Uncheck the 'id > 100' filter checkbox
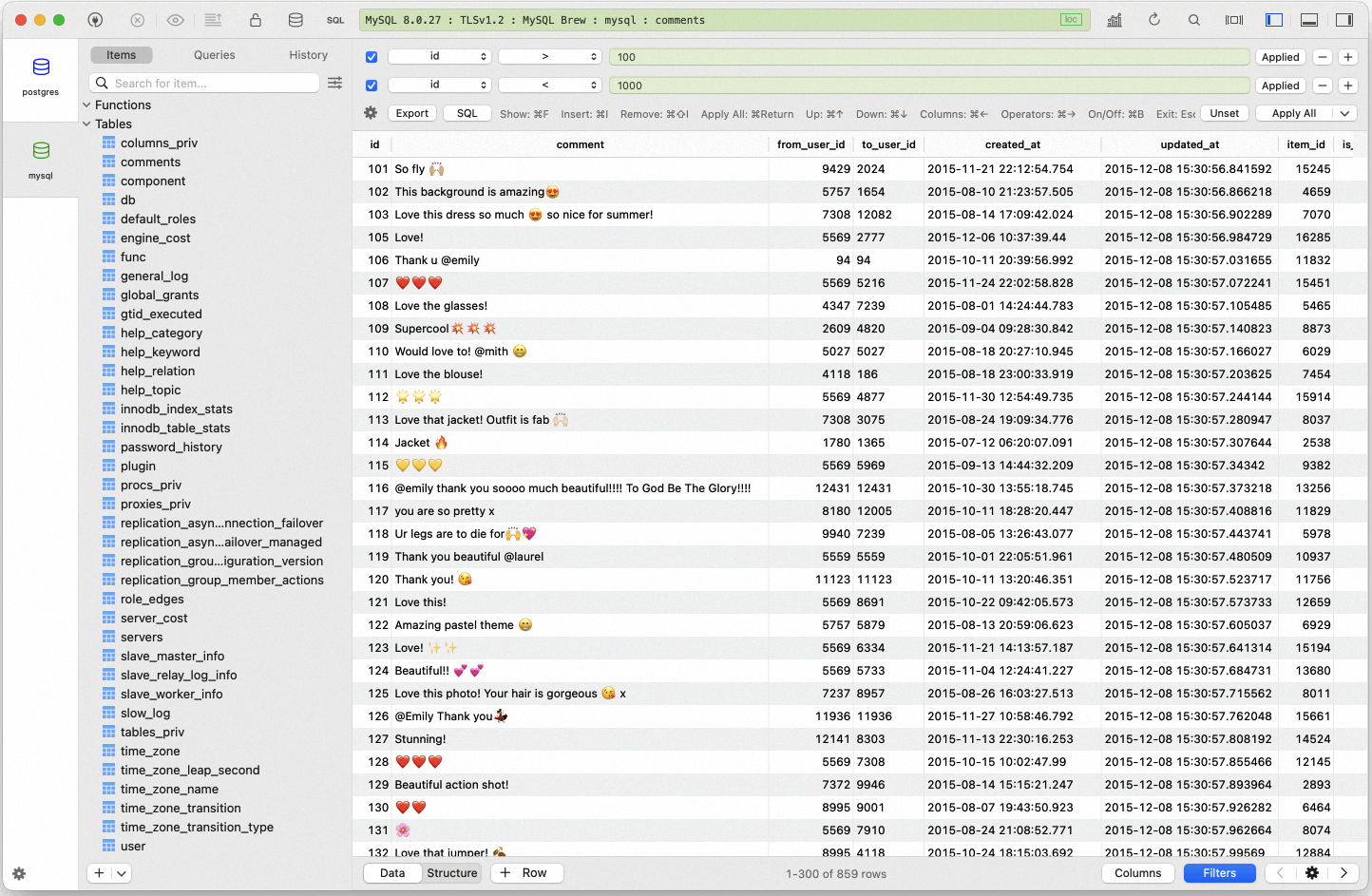1372x896 pixels. point(372,57)
